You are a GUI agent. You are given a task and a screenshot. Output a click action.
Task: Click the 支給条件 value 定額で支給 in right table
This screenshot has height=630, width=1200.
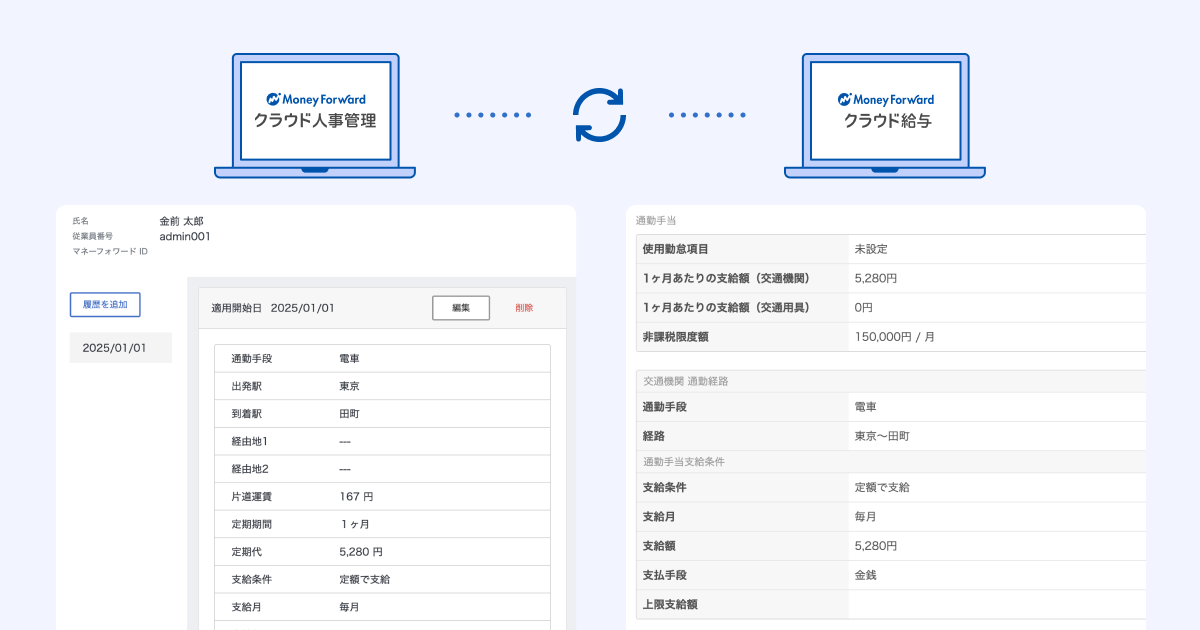(x=882, y=487)
